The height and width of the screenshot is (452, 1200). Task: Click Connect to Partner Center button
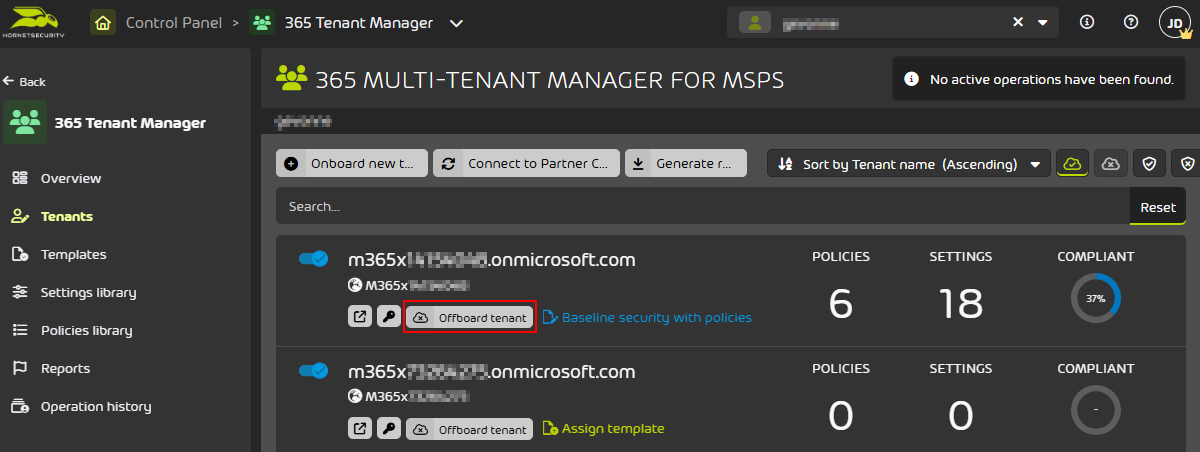point(527,164)
